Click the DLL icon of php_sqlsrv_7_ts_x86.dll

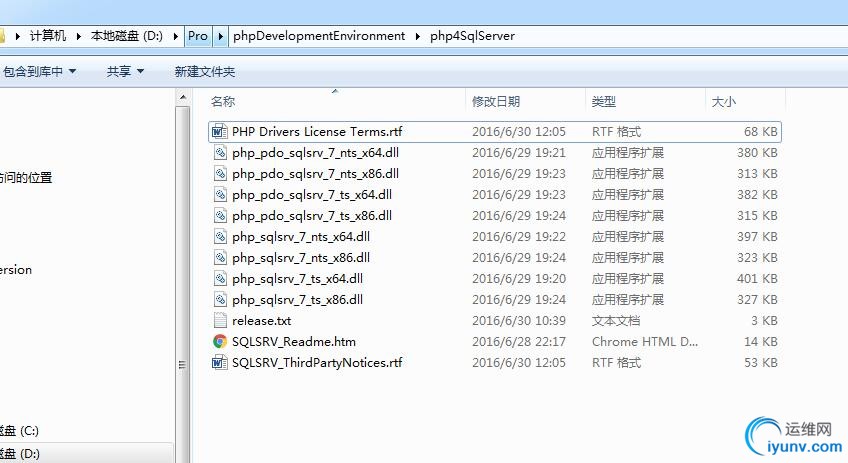coord(220,300)
